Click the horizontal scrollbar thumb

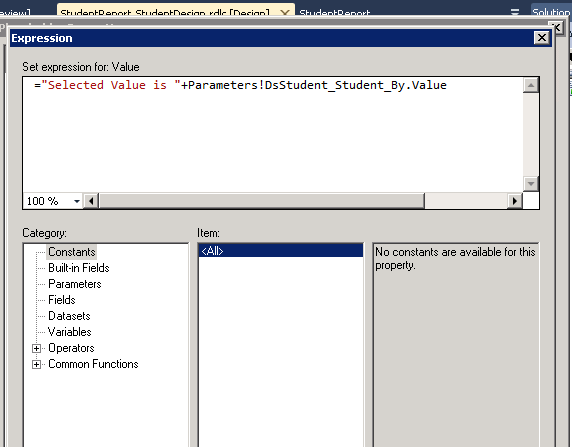pos(262,201)
